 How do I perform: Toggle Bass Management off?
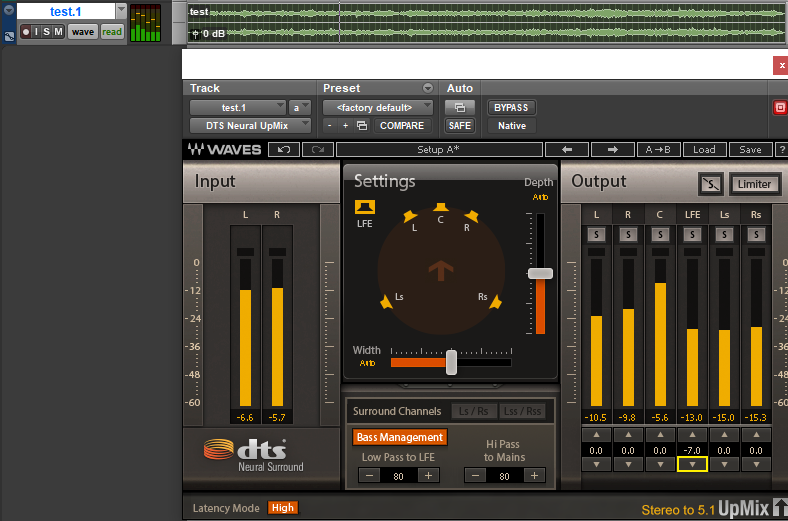[x=400, y=437]
